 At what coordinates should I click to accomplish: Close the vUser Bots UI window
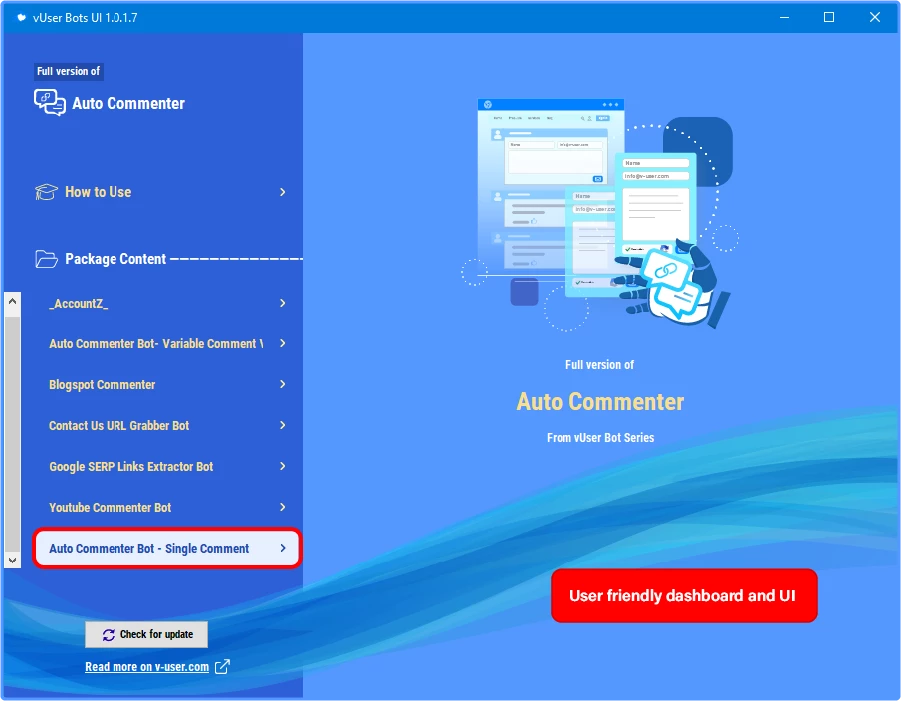875,17
